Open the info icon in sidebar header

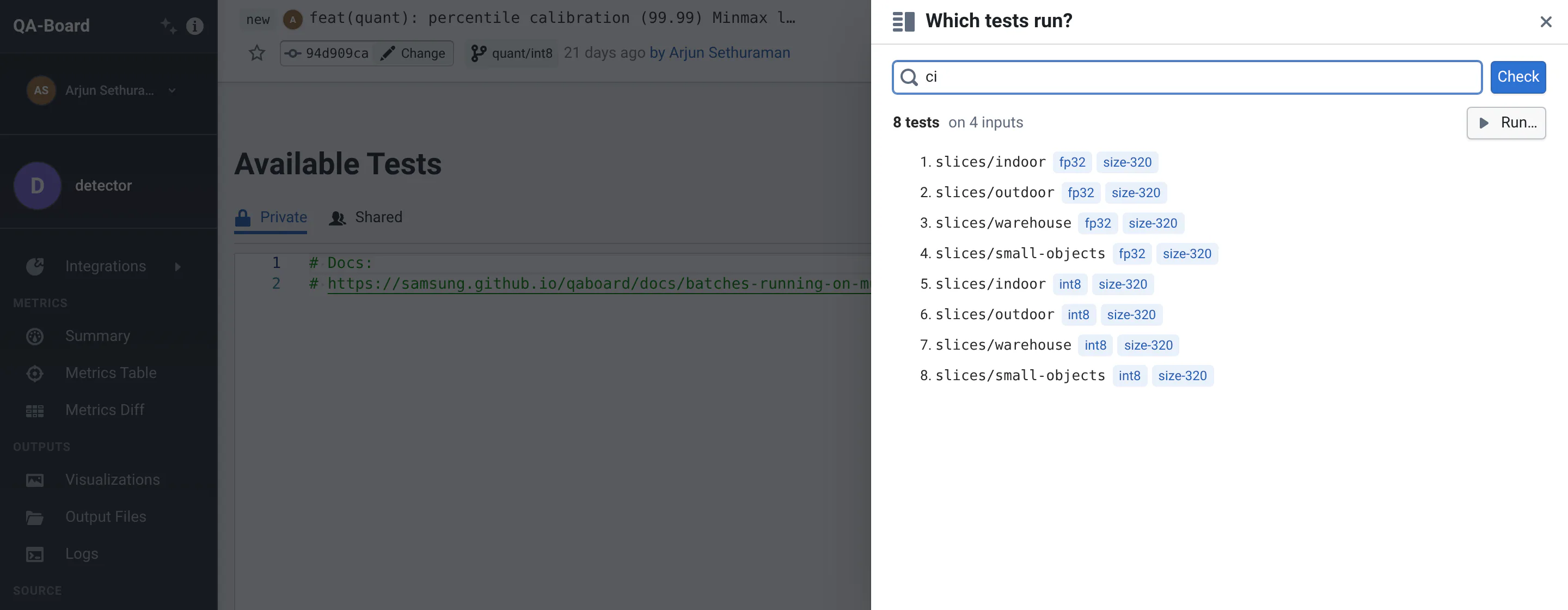tap(195, 26)
